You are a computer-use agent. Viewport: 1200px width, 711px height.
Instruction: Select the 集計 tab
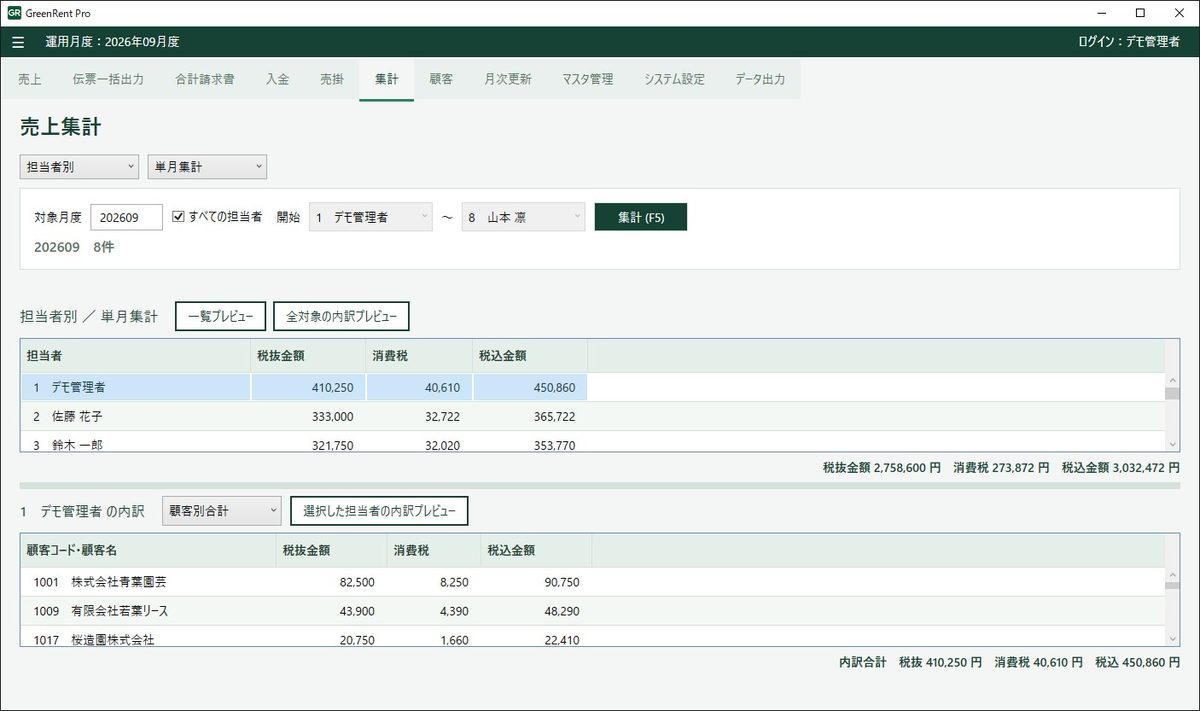coord(386,79)
